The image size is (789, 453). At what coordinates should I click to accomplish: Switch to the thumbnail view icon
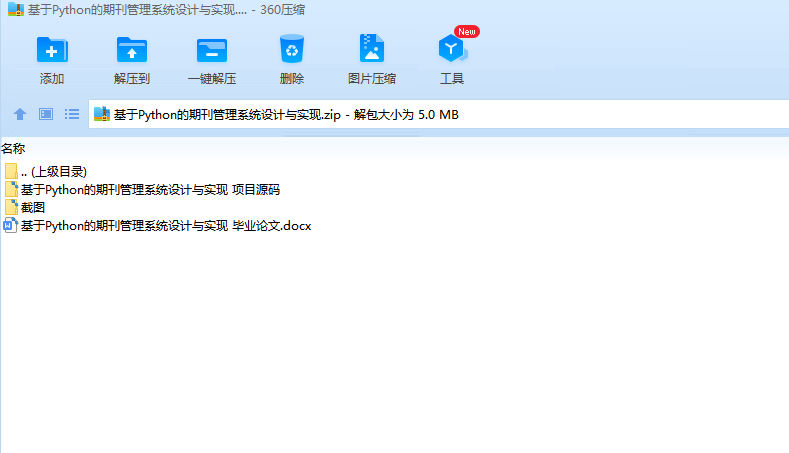click(x=46, y=114)
